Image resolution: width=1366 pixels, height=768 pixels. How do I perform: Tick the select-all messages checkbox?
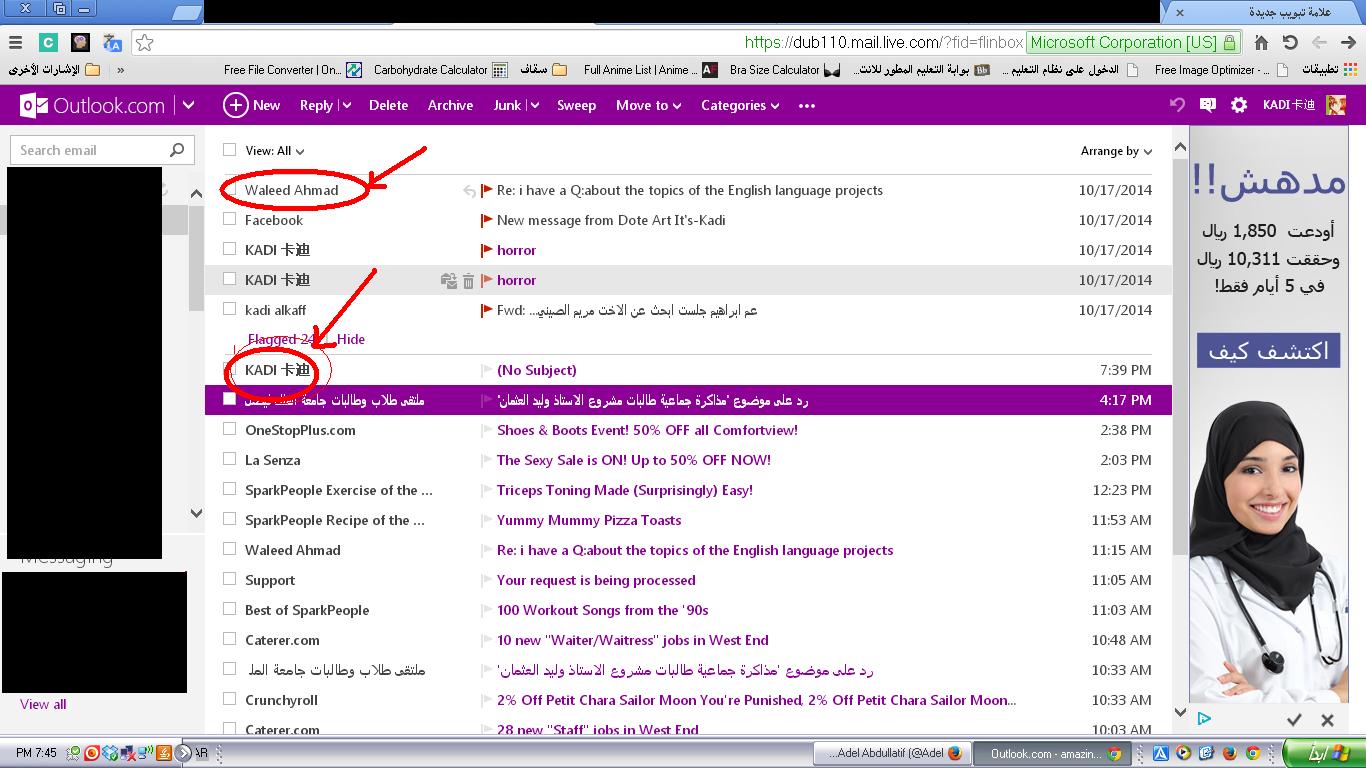(x=229, y=150)
